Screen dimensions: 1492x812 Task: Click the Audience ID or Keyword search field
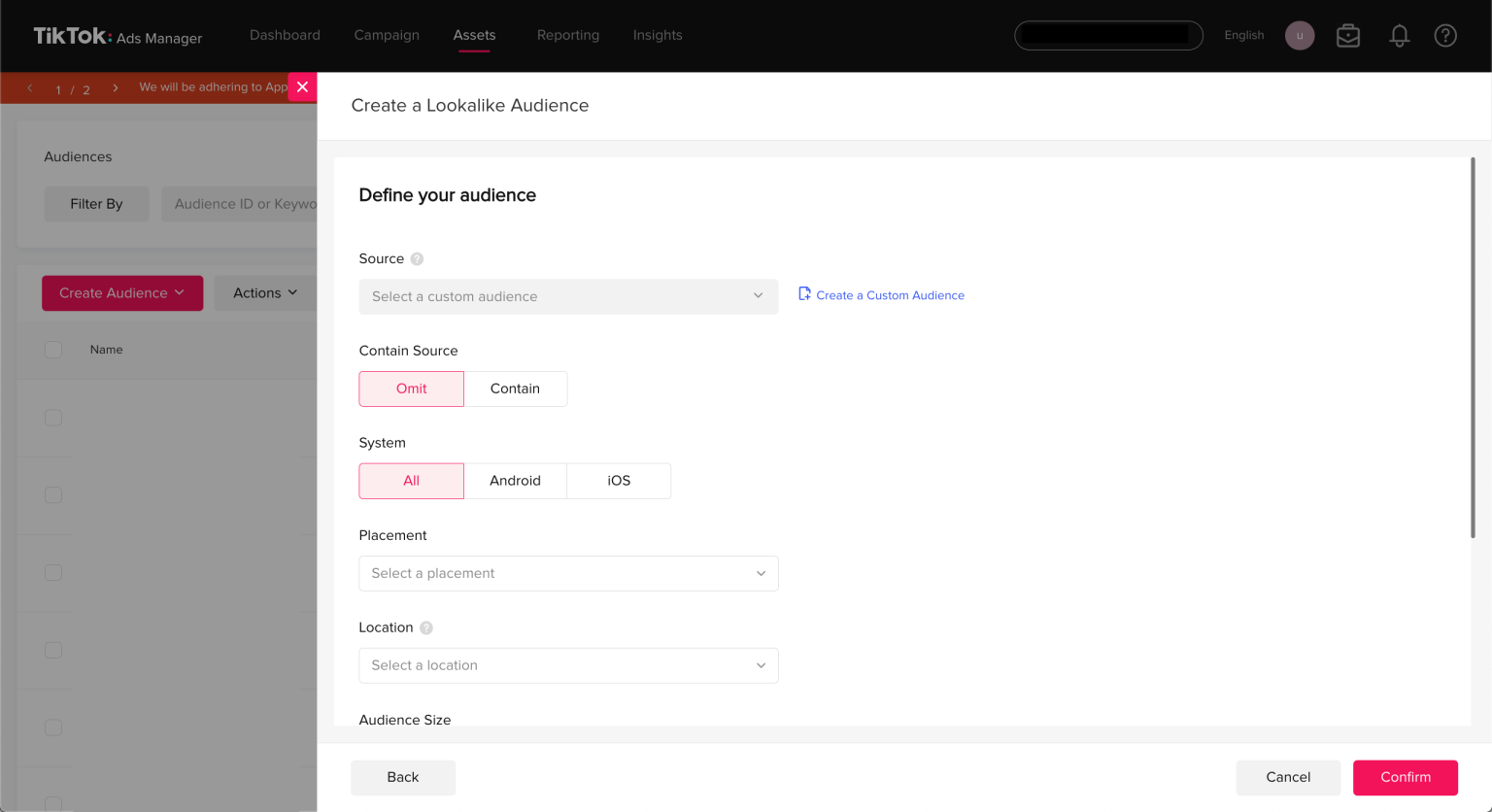click(246, 203)
